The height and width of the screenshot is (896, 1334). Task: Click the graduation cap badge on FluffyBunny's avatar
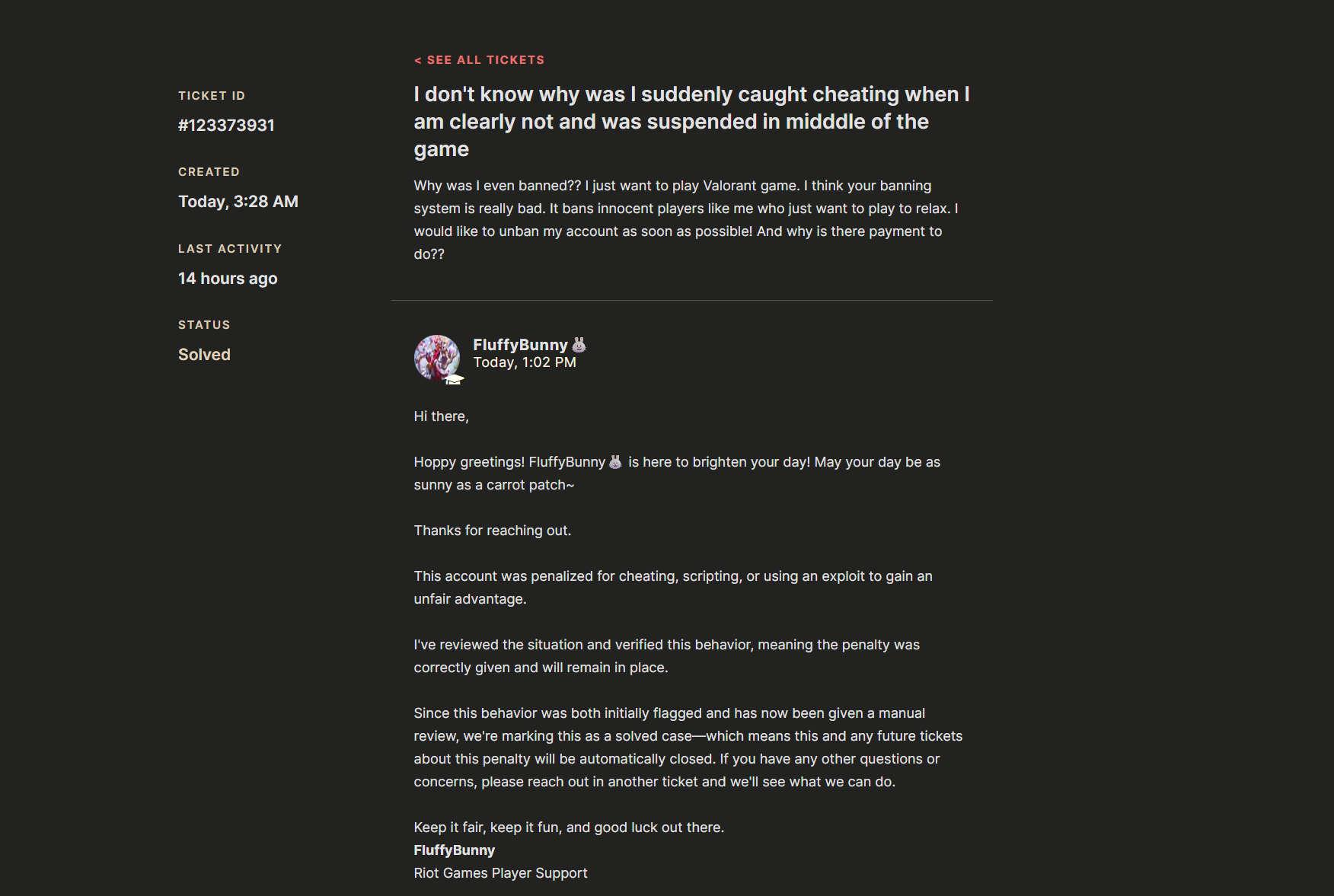pos(455,380)
